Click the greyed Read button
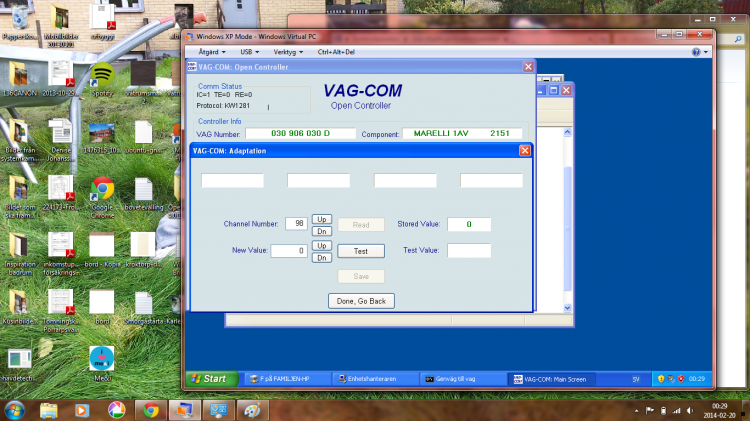The image size is (750, 421). [x=361, y=225]
